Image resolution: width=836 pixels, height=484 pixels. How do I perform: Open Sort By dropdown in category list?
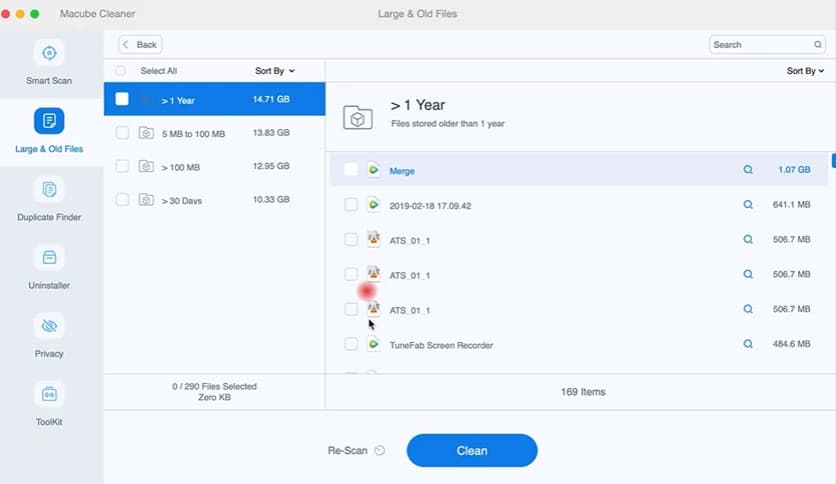(275, 71)
